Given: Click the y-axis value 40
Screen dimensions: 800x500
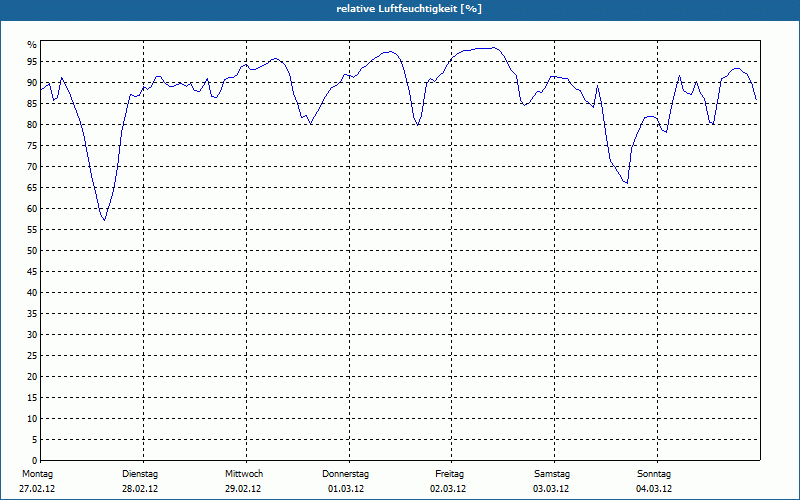Looking at the screenshot, I should click(x=32, y=293).
